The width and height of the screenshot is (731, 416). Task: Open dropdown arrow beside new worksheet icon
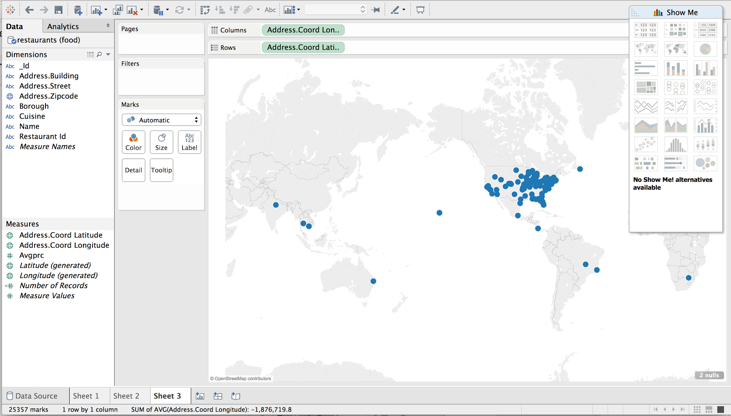point(105,10)
